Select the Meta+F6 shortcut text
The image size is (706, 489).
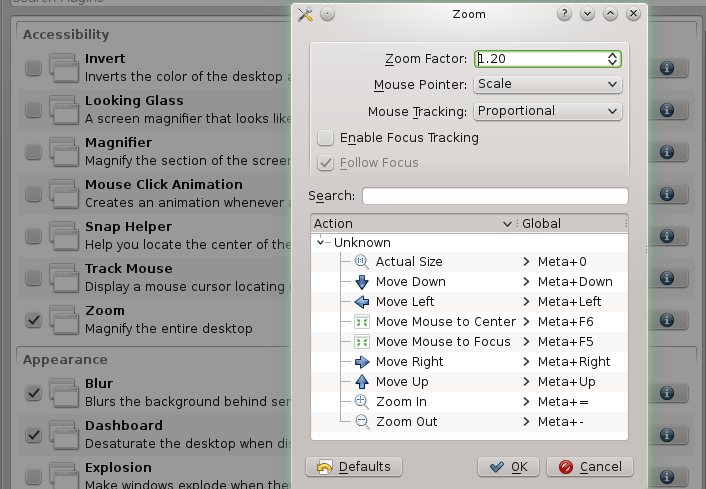(x=566, y=321)
